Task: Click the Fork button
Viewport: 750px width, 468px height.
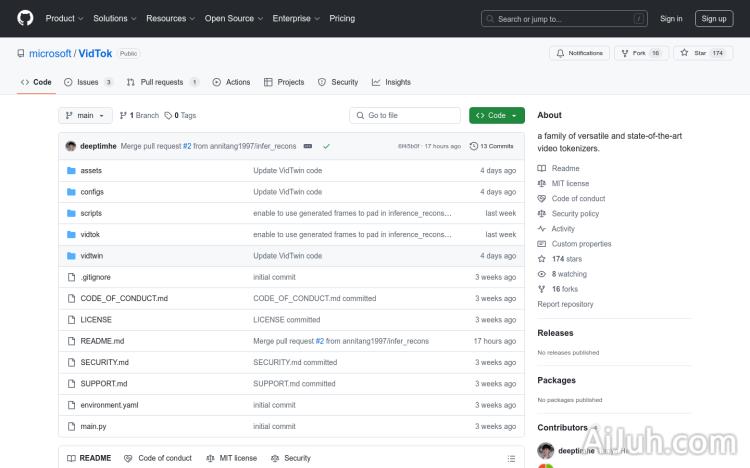Action: pos(640,53)
